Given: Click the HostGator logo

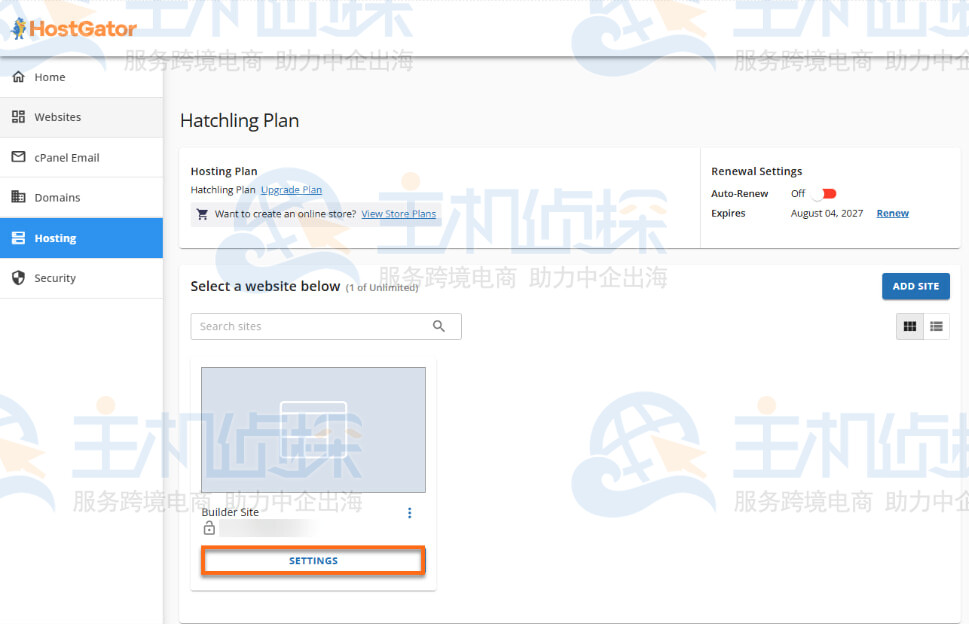Looking at the screenshot, I should [74, 29].
